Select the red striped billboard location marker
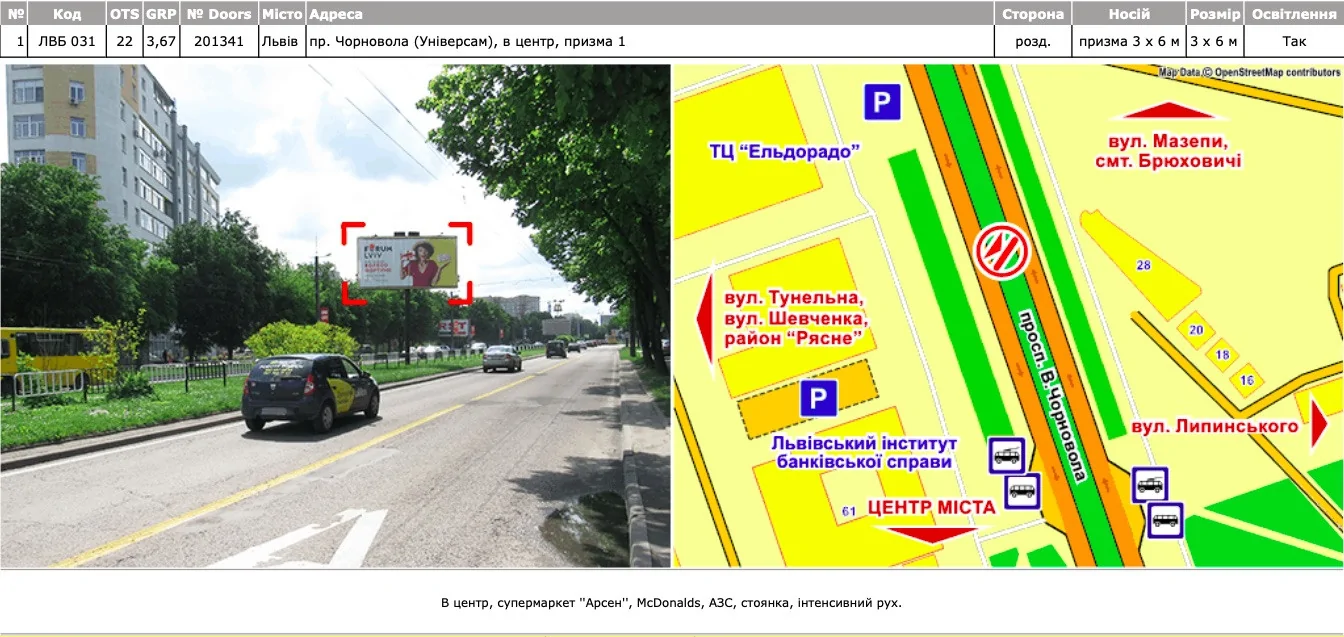 (x=1002, y=251)
